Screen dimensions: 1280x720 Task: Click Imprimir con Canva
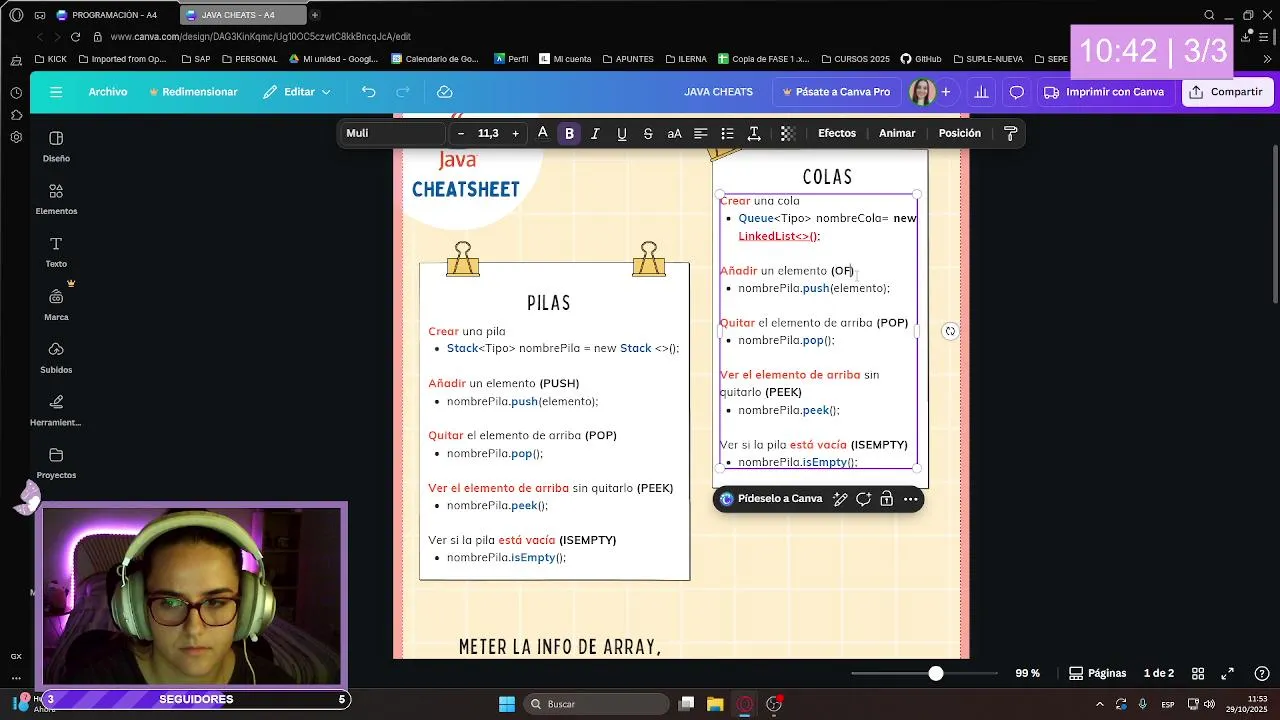click(1104, 92)
